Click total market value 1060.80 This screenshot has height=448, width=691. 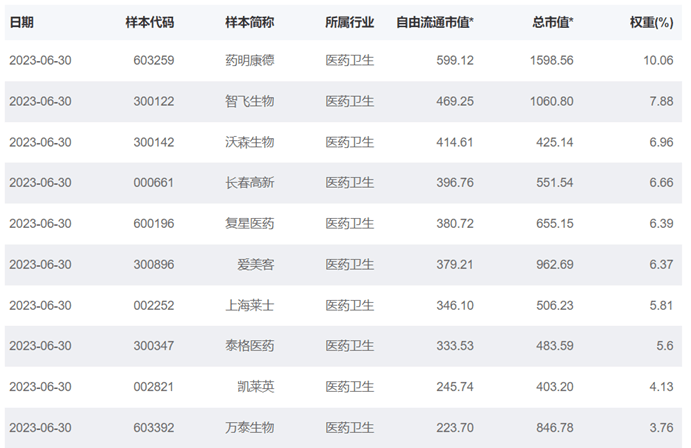pyautogui.click(x=552, y=101)
